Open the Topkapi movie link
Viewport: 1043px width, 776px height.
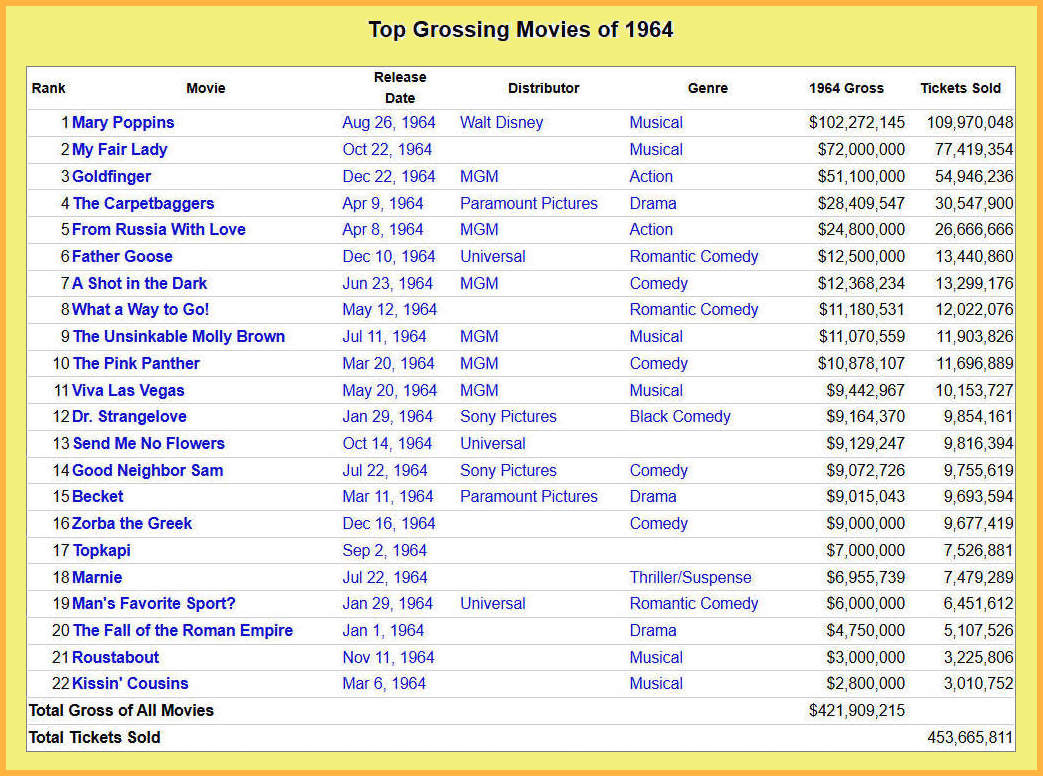coord(102,551)
